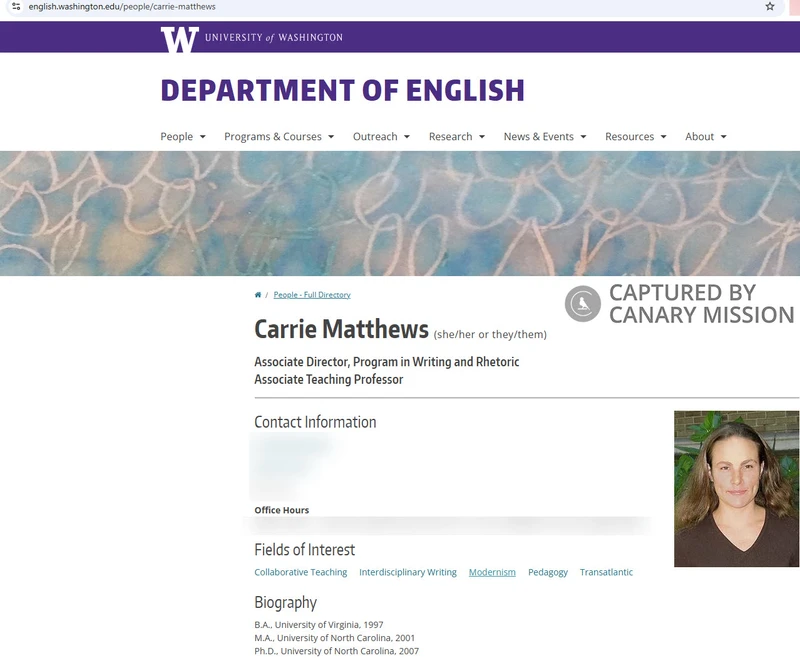Click the B.A., University of Virginia, 1997 line

(319, 625)
